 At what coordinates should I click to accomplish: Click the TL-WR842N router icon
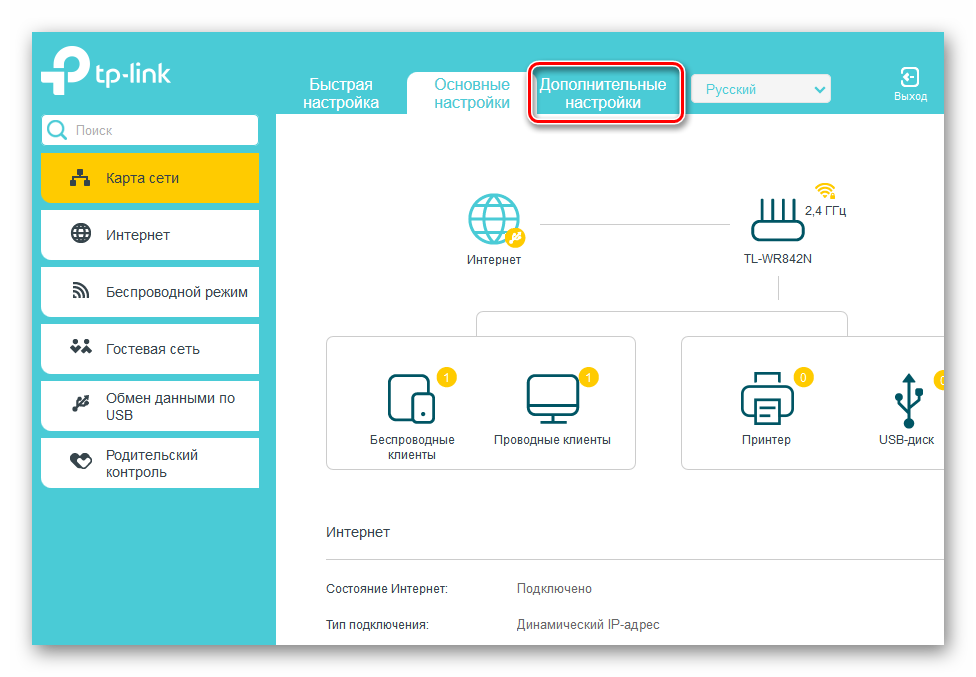[778, 220]
